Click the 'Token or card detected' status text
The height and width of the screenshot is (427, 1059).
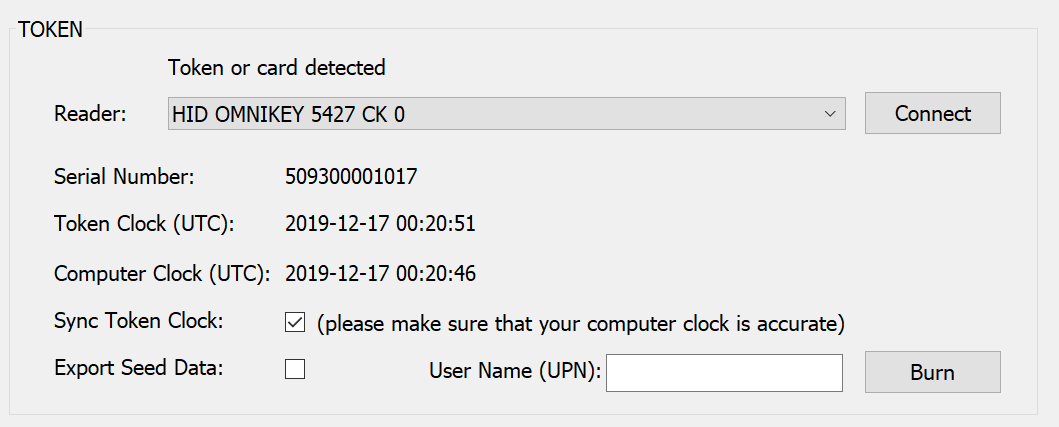[277, 68]
